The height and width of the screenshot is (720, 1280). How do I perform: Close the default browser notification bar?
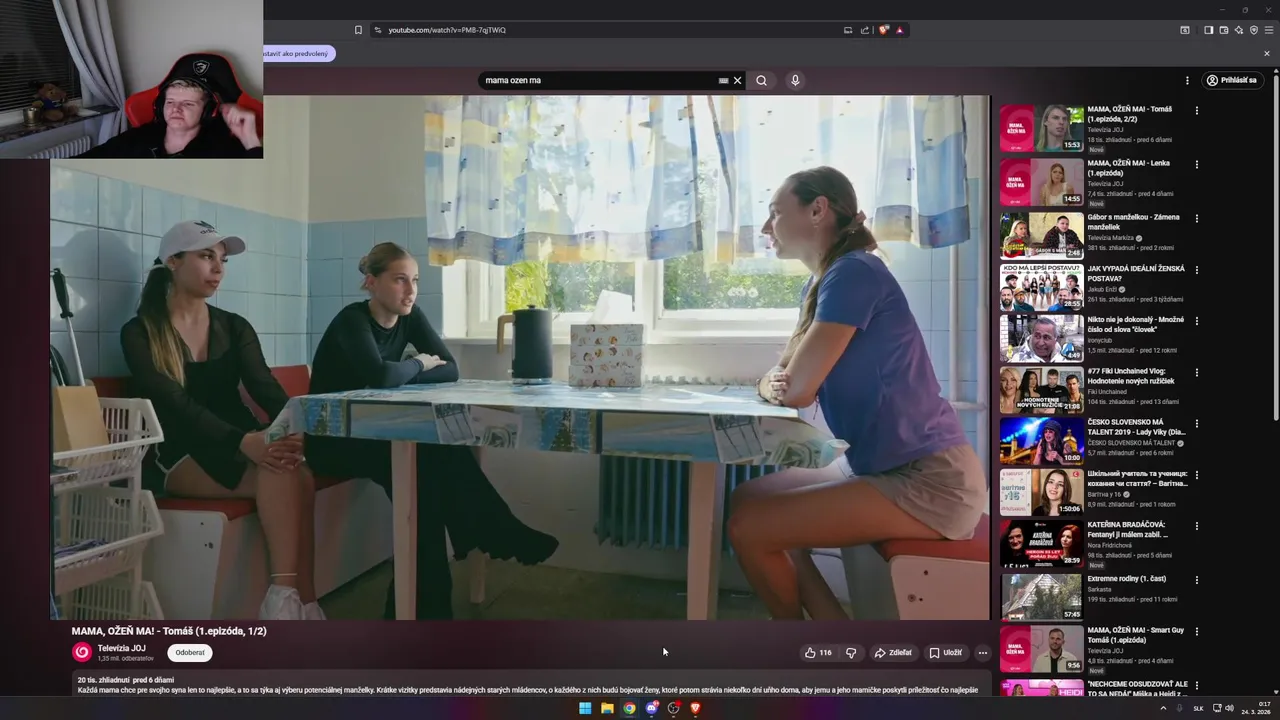click(x=1266, y=53)
